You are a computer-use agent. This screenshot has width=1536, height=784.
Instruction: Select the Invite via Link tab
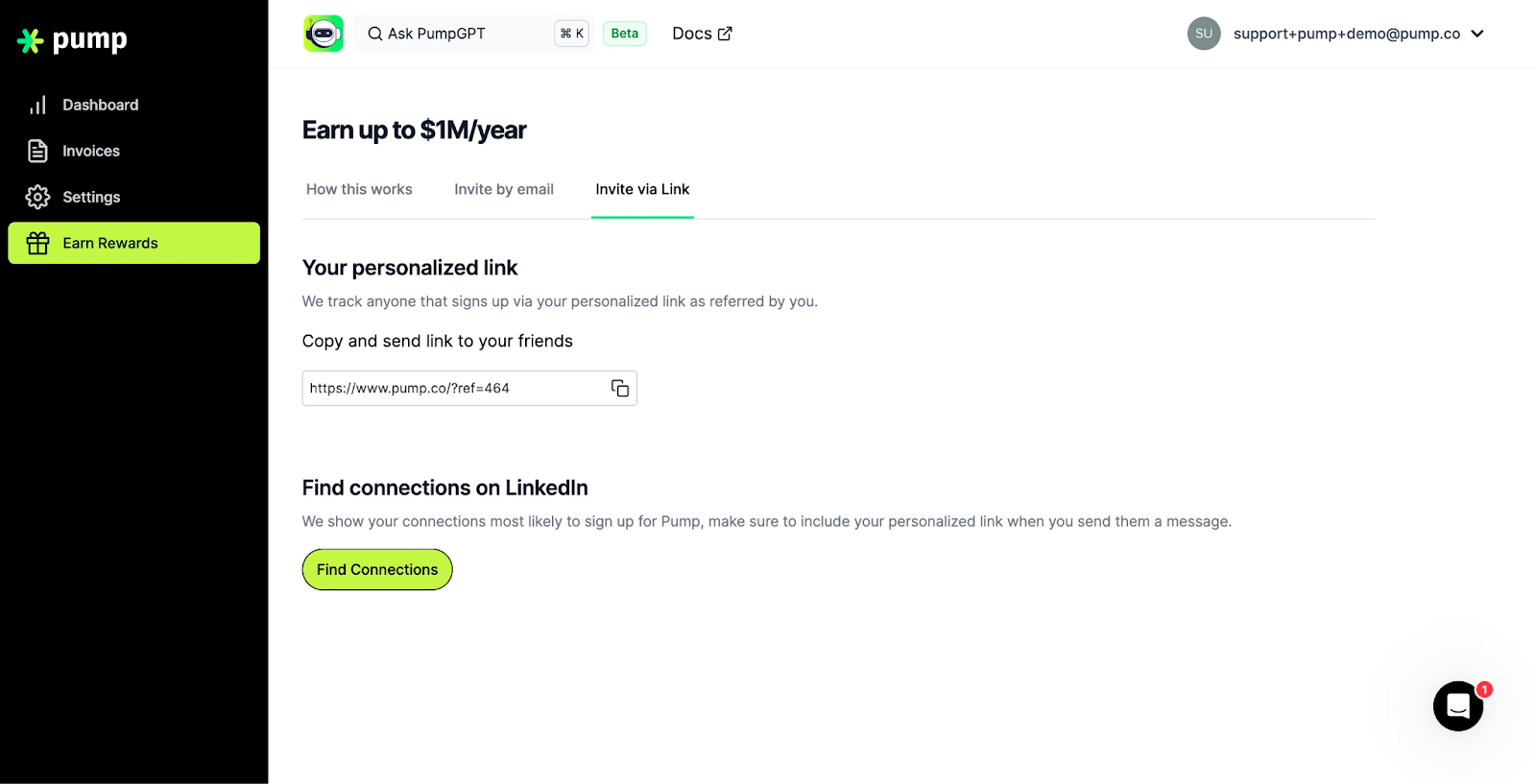(642, 189)
